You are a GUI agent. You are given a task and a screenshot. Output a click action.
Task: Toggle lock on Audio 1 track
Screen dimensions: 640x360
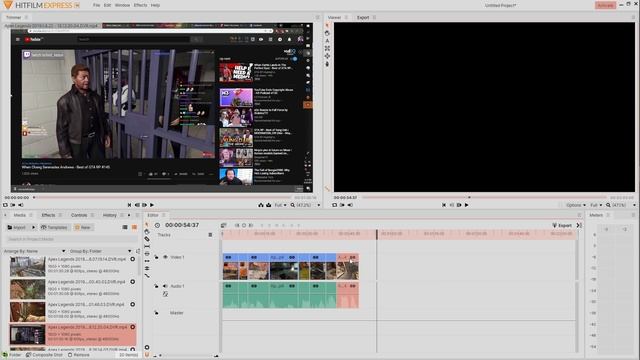(x=156, y=286)
